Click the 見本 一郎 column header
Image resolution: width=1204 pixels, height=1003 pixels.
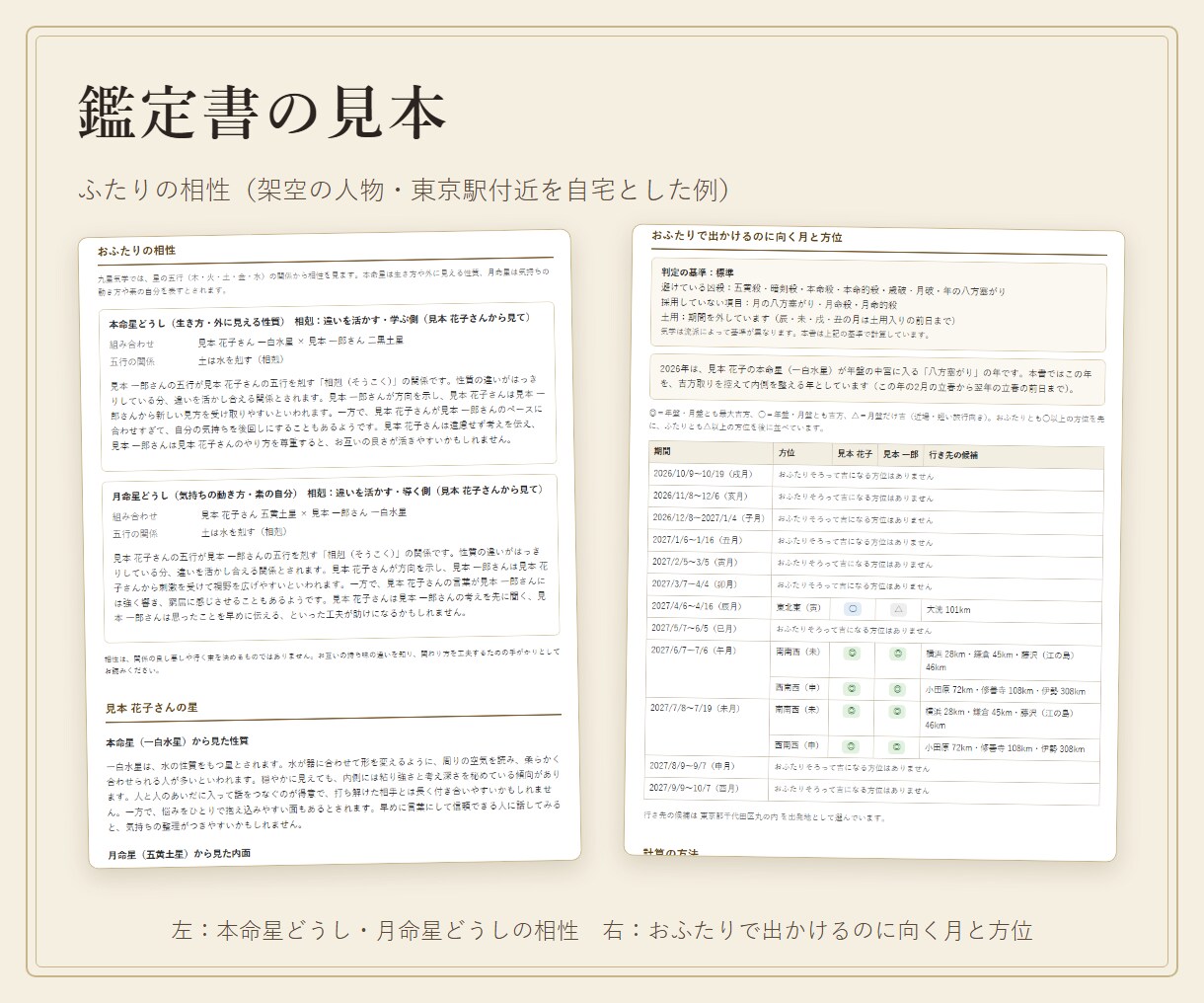900,455
